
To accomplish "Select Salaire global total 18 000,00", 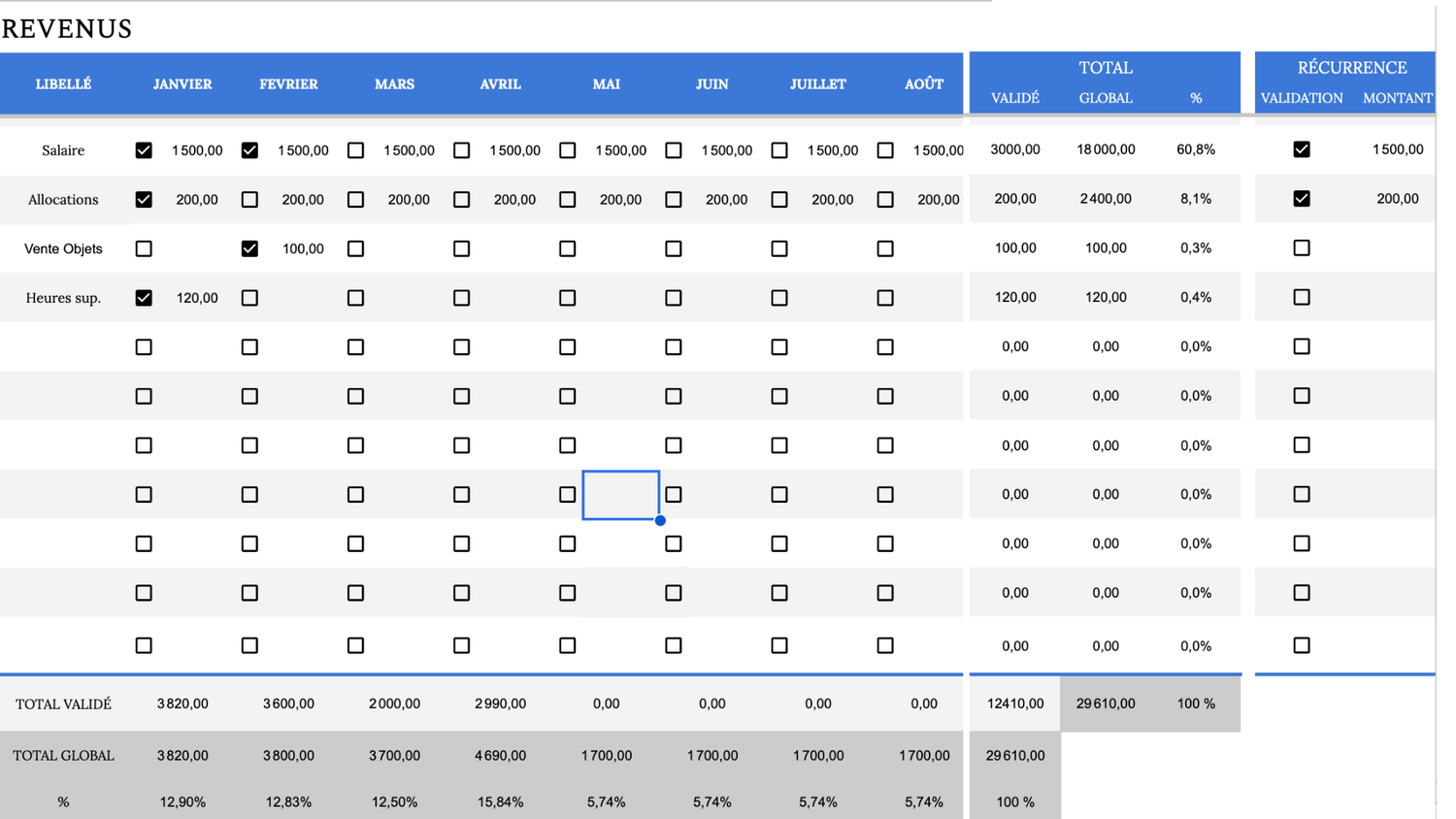I will click(x=1106, y=149).
